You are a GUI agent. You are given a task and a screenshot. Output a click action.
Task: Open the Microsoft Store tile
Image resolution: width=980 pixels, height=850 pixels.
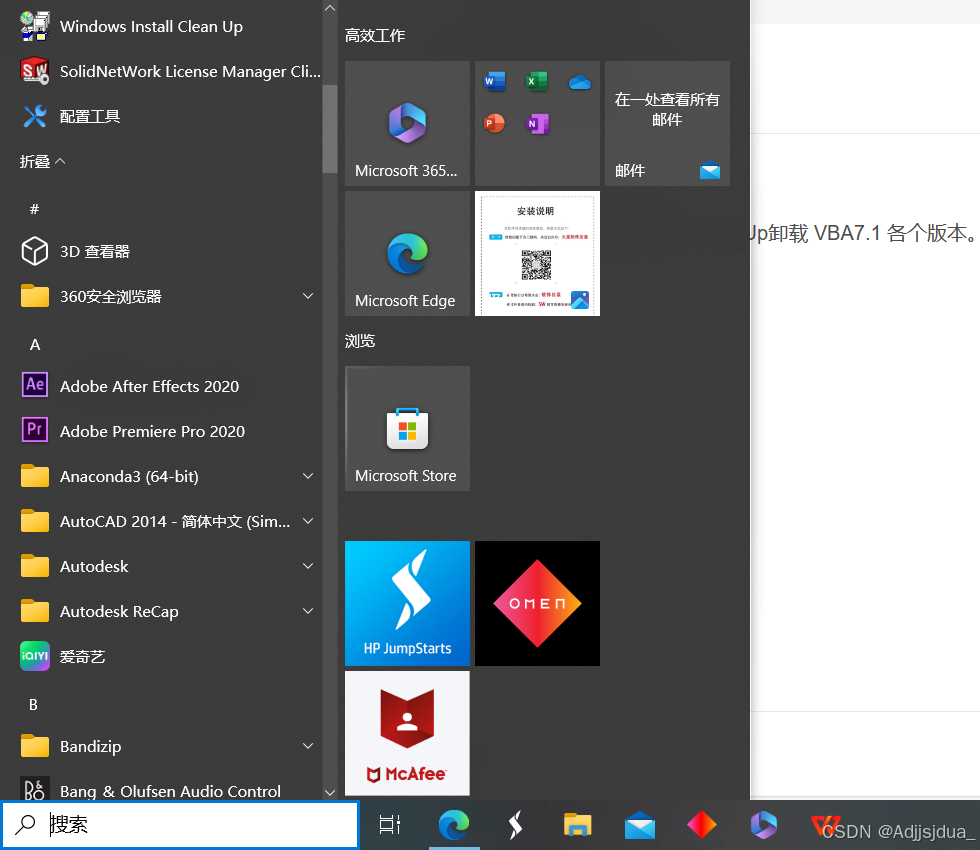(x=408, y=428)
